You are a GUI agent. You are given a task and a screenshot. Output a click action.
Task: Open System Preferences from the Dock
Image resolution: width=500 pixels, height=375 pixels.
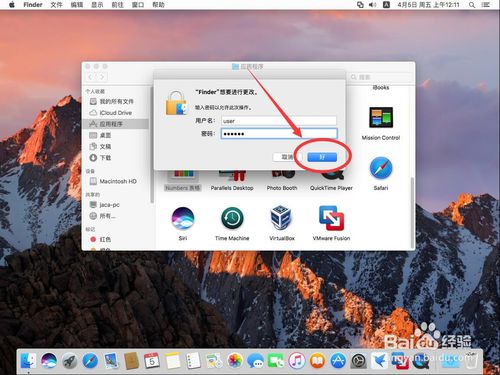pos(359,361)
